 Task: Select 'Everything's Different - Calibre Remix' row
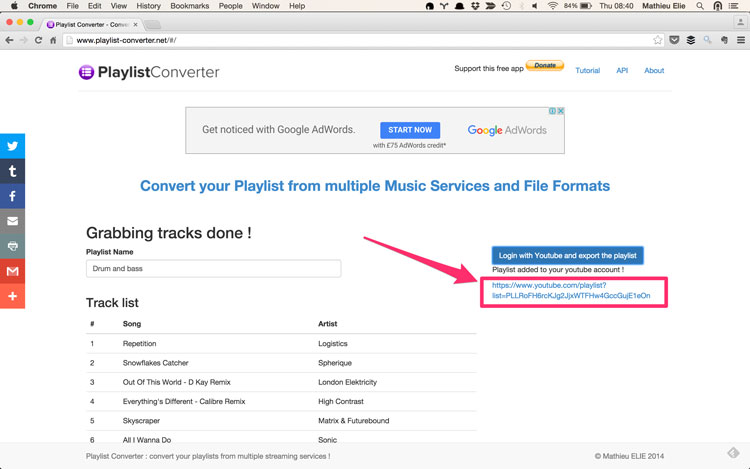click(x=281, y=402)
